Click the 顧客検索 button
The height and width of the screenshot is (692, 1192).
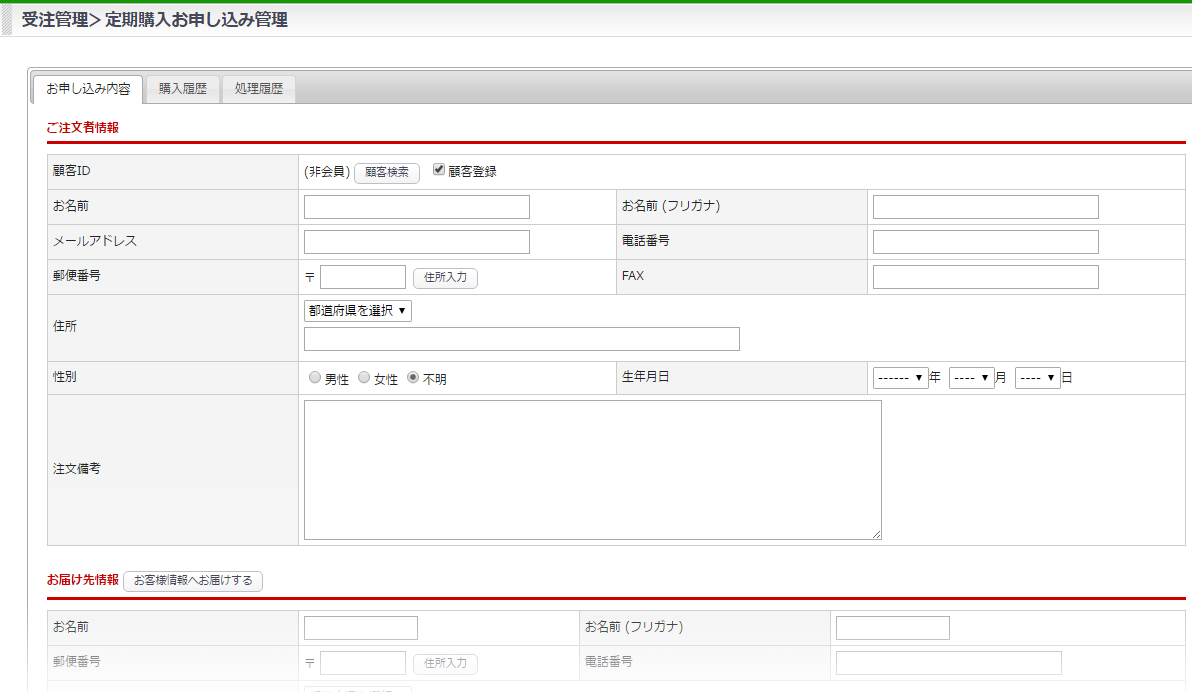(x=387, y=172)
